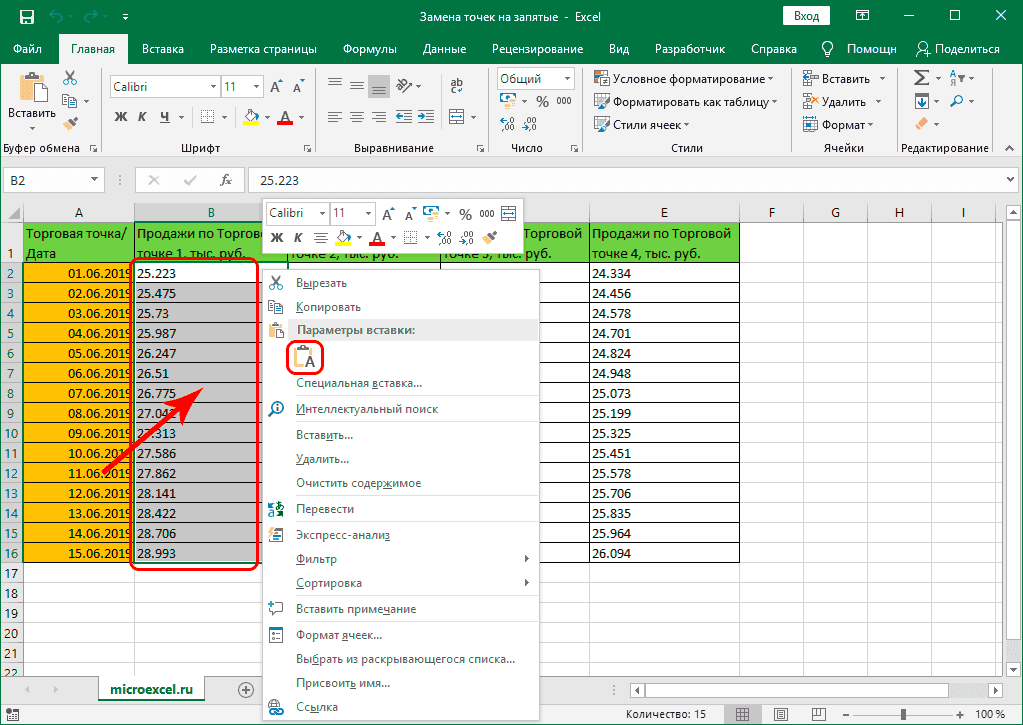This screenshot has height=725, width=1023.
Task: Toggle italic К in the mini toolbar
Action: (298, 238)
